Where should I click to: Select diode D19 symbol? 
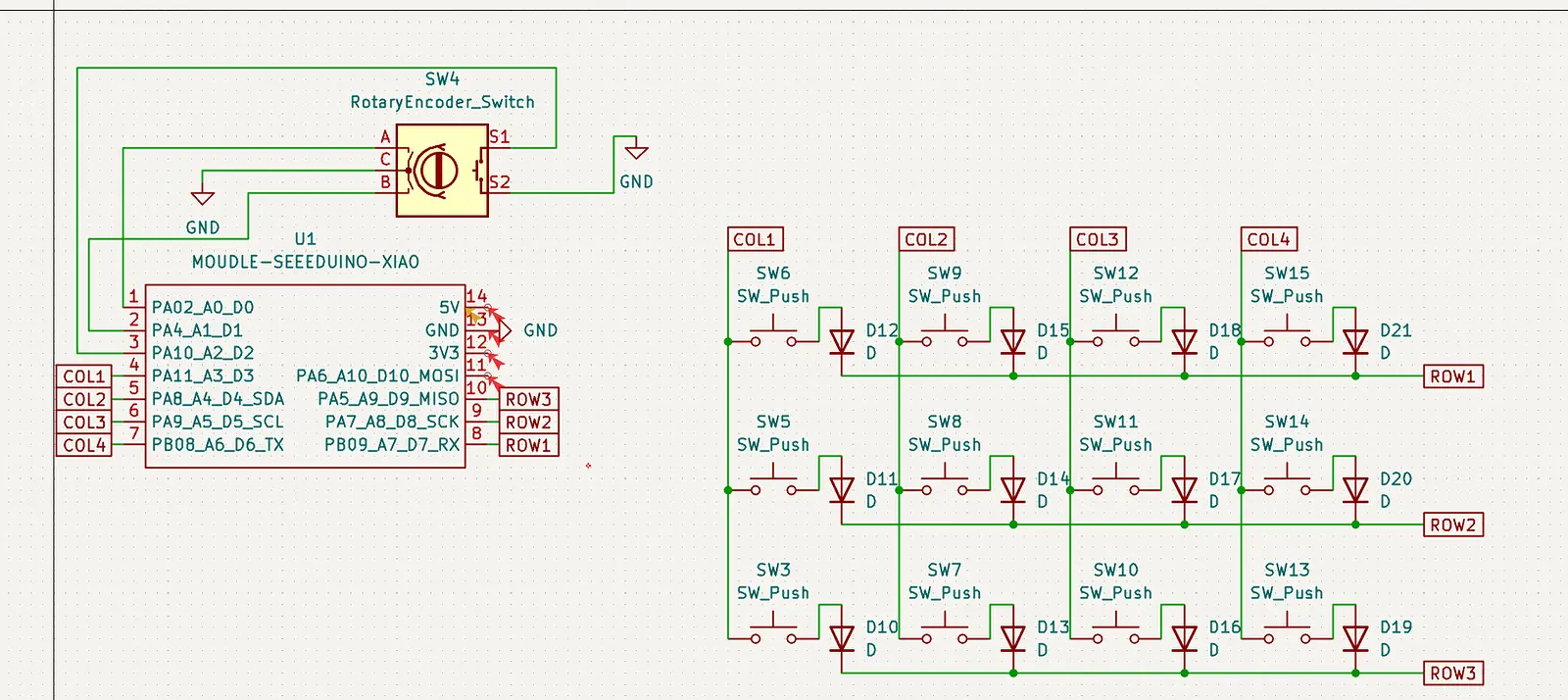(x=1355, y=638)
